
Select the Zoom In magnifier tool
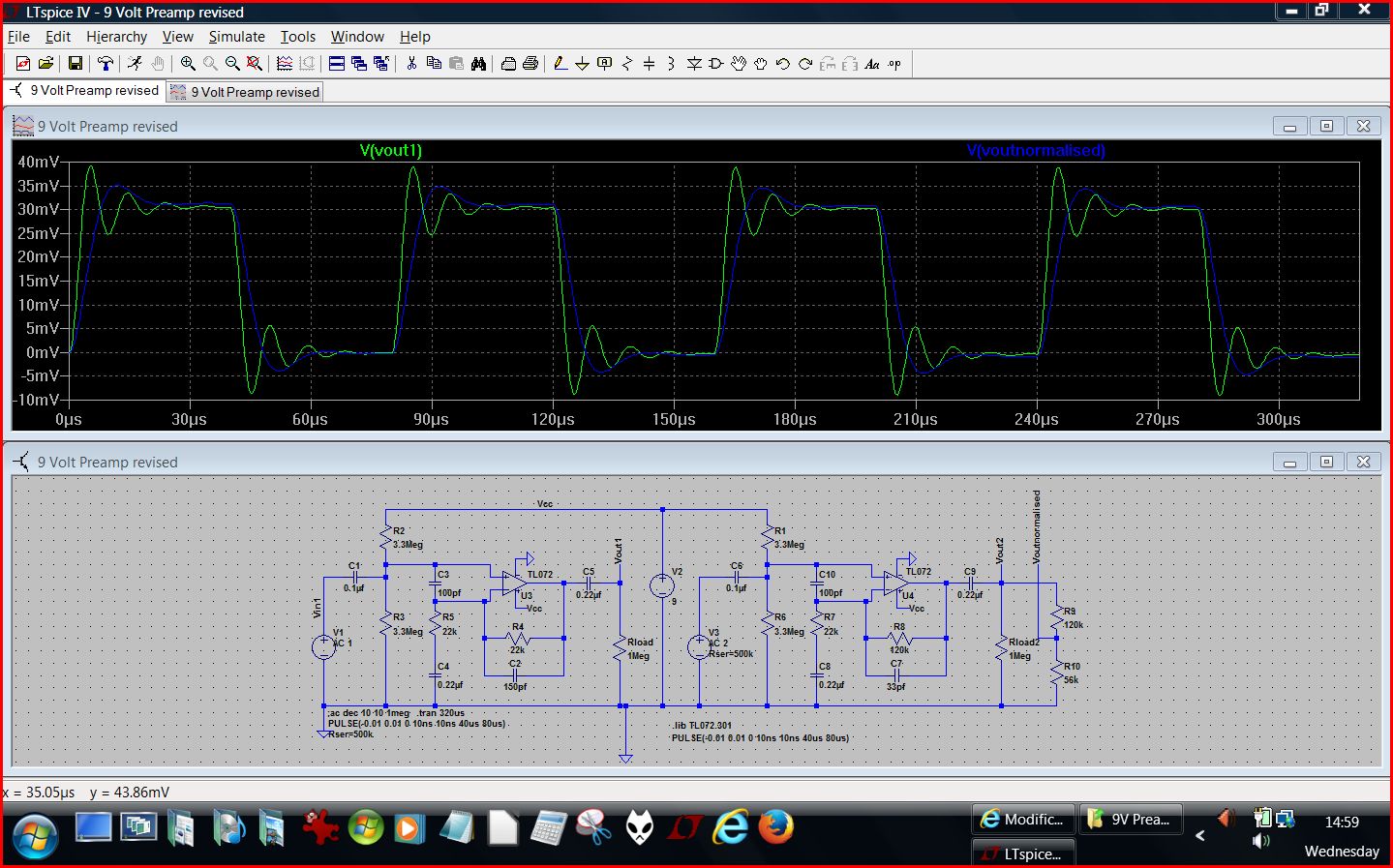[188, 64]
